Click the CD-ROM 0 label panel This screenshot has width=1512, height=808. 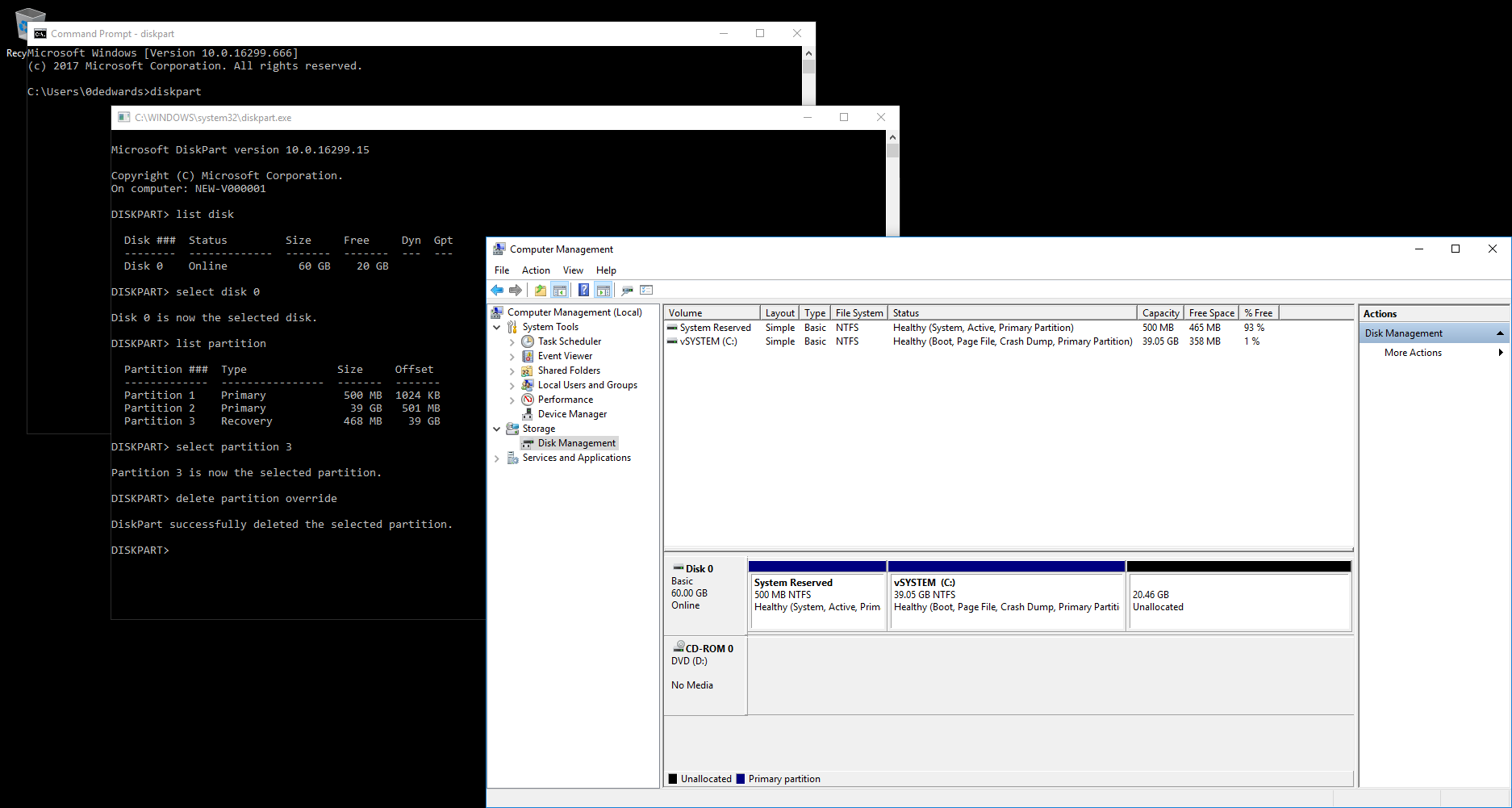(x=706, y=675)
